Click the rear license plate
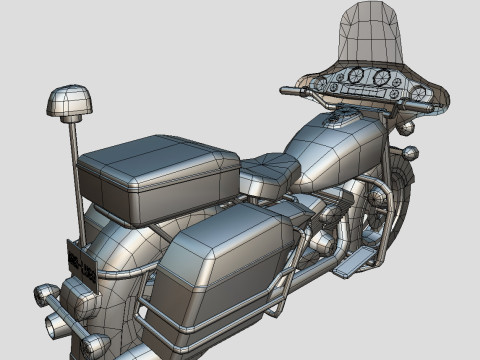The image size is (480, 360). click(x=82, y=266)
